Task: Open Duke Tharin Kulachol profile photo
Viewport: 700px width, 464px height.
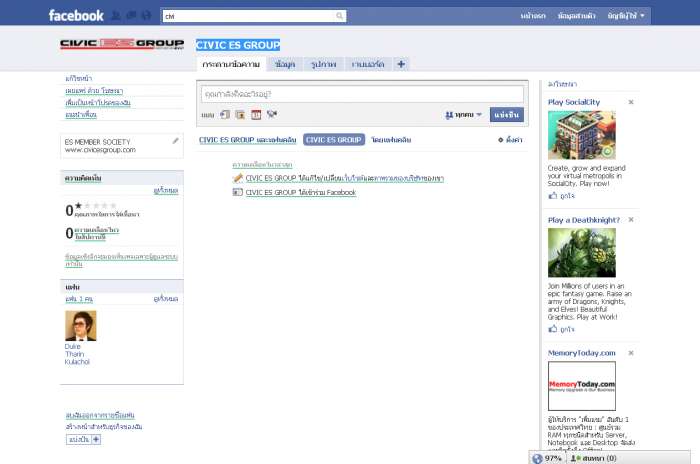Action: click(x=81, y=326)
